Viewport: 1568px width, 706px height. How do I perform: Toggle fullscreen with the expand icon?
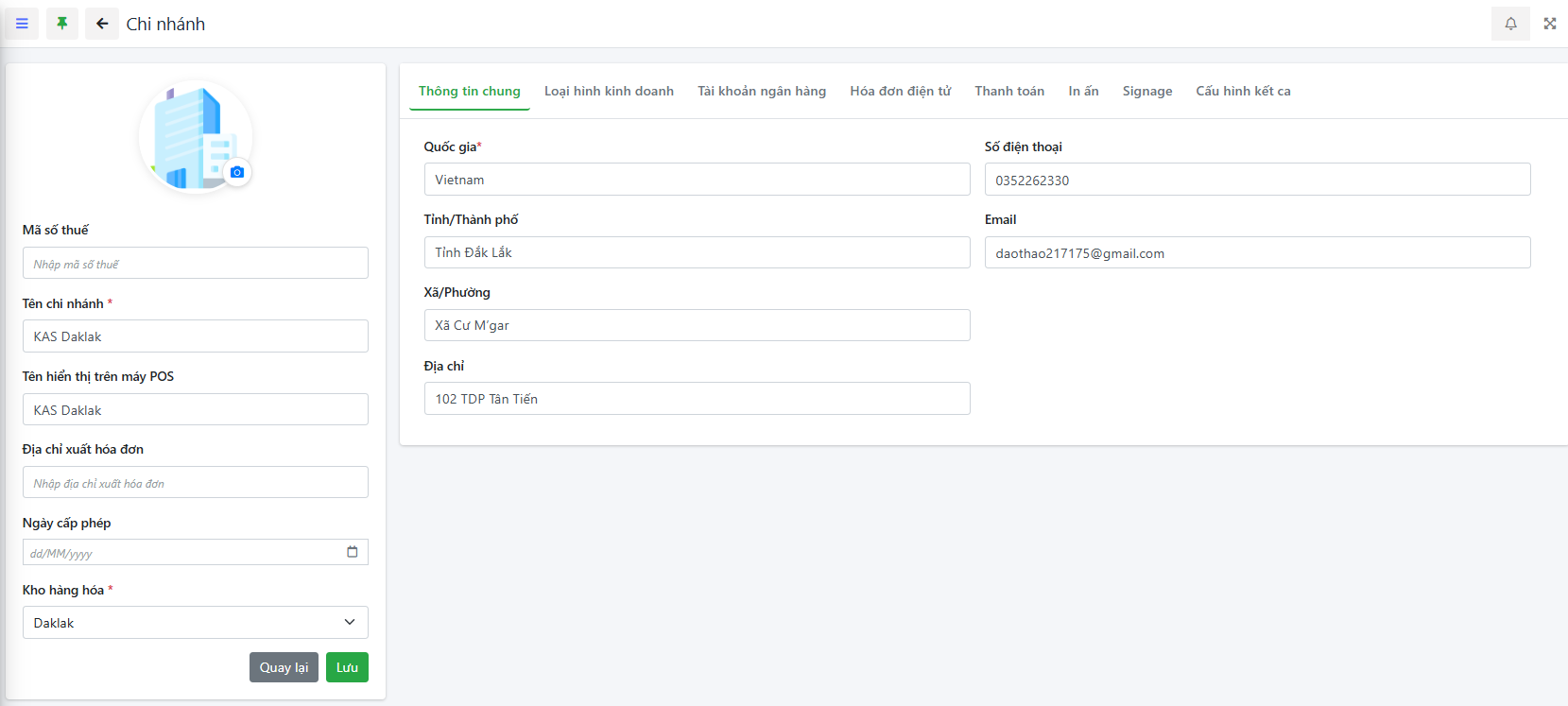click(1550, 24)
